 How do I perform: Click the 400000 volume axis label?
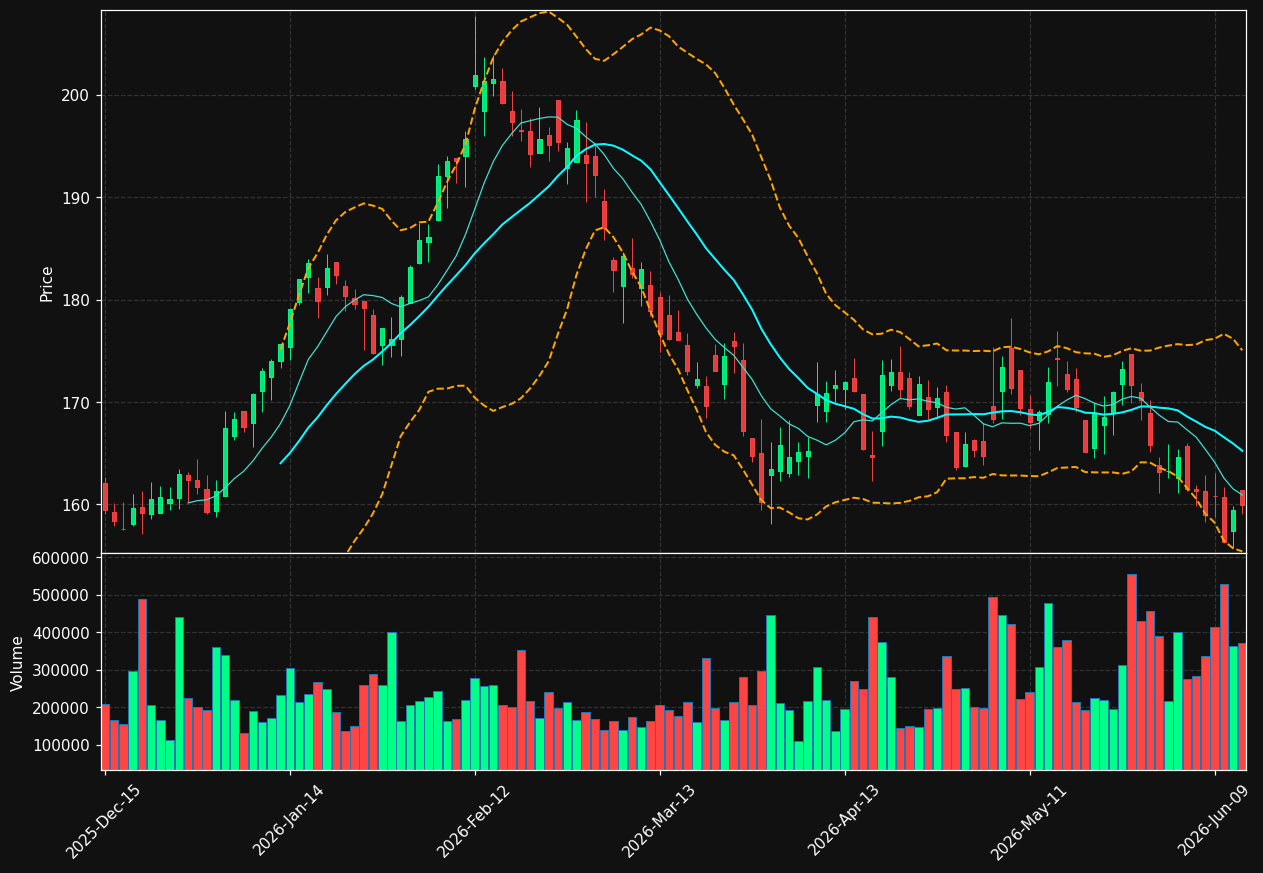(62, 633)
